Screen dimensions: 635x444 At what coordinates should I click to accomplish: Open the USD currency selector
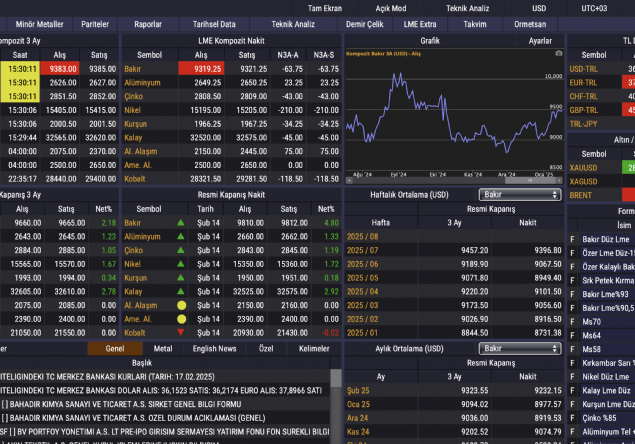point(539,8)
